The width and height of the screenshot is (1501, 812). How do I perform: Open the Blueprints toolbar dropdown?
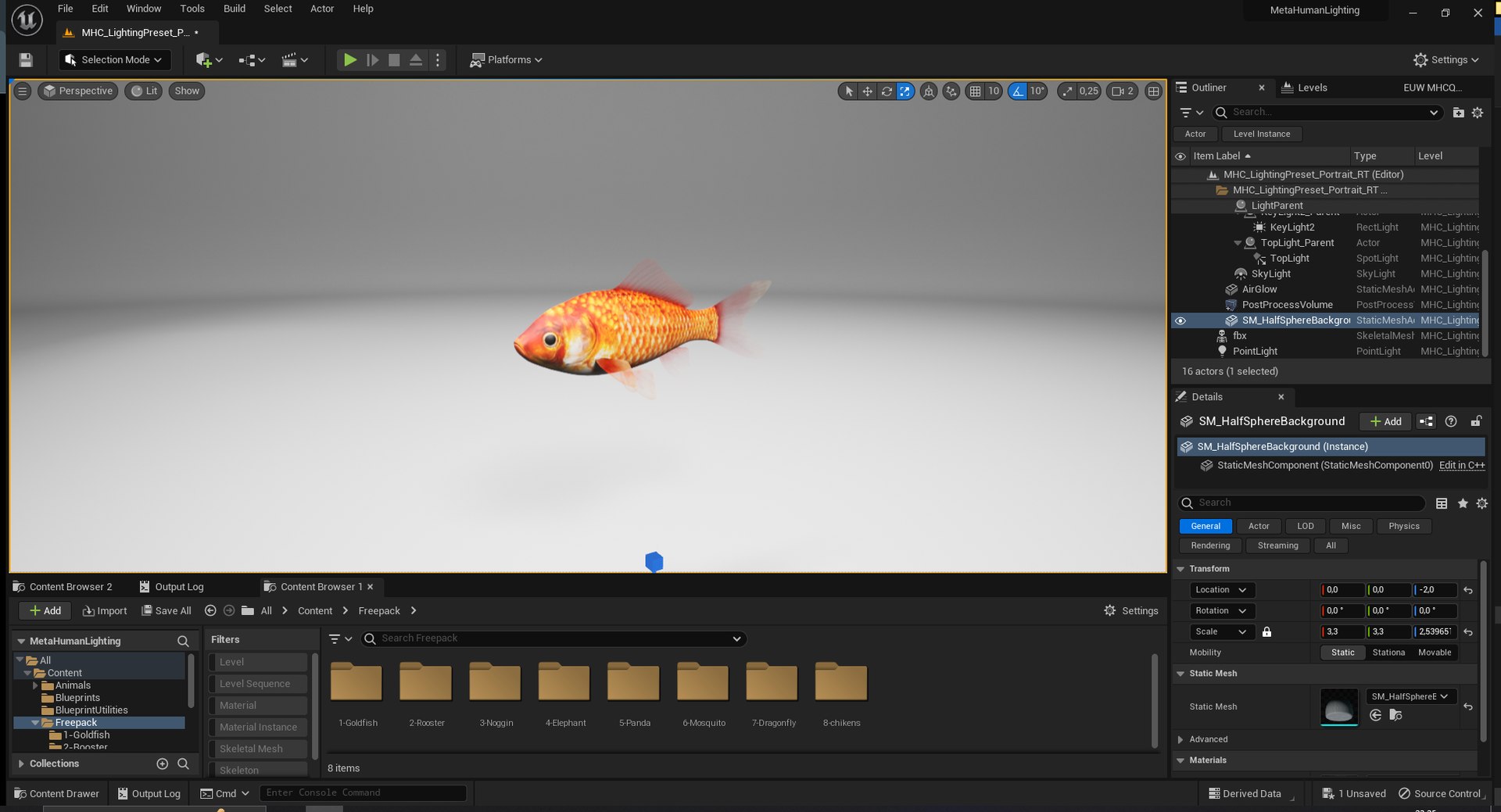[x=252, y=60]
